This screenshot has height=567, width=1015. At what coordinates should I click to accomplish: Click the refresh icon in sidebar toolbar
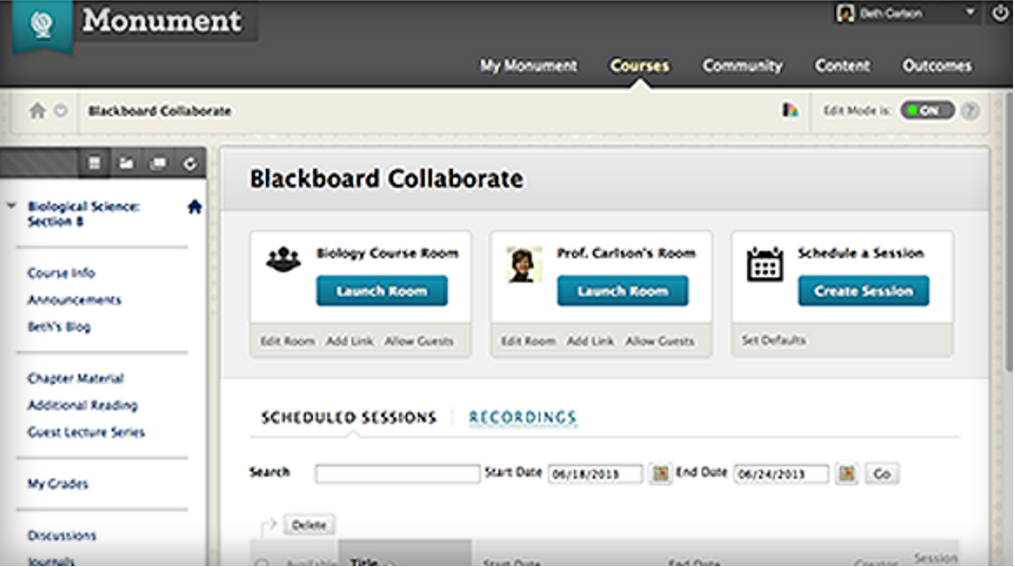click(190, 163)
